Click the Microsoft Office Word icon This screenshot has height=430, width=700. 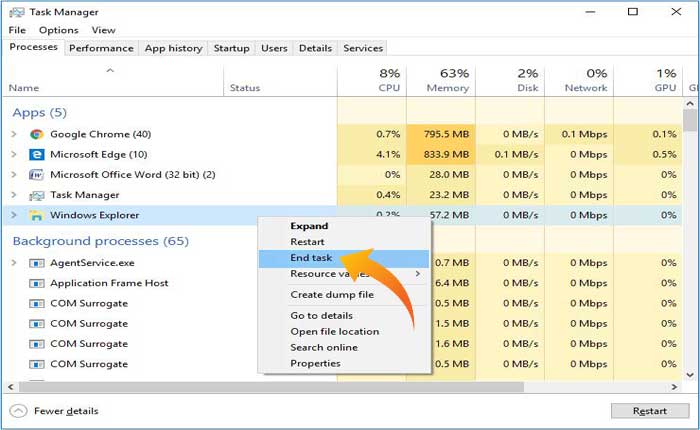(x=37, y=174)
